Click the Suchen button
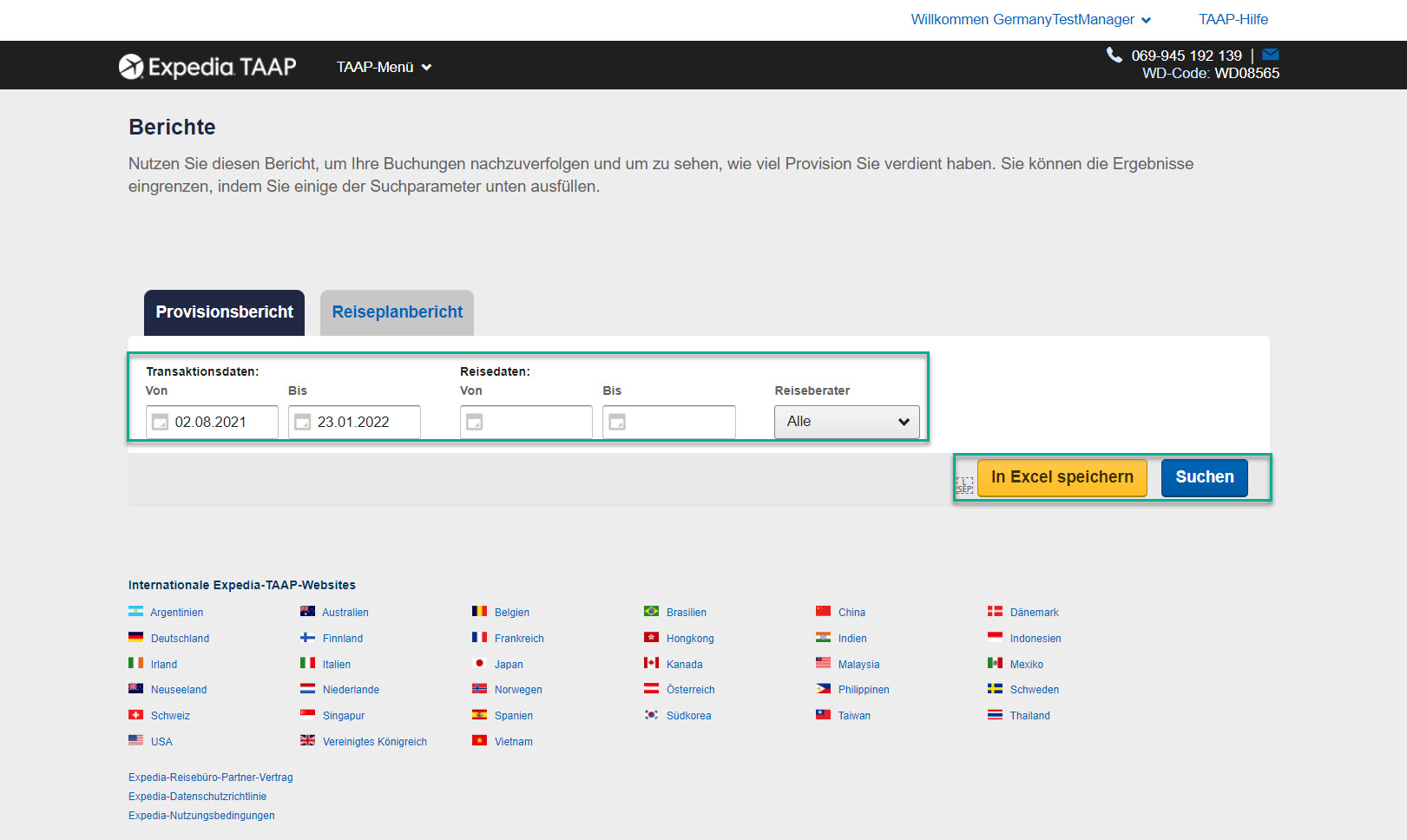The height and width of the screenshot is (840, 1407). (1205, 477)
